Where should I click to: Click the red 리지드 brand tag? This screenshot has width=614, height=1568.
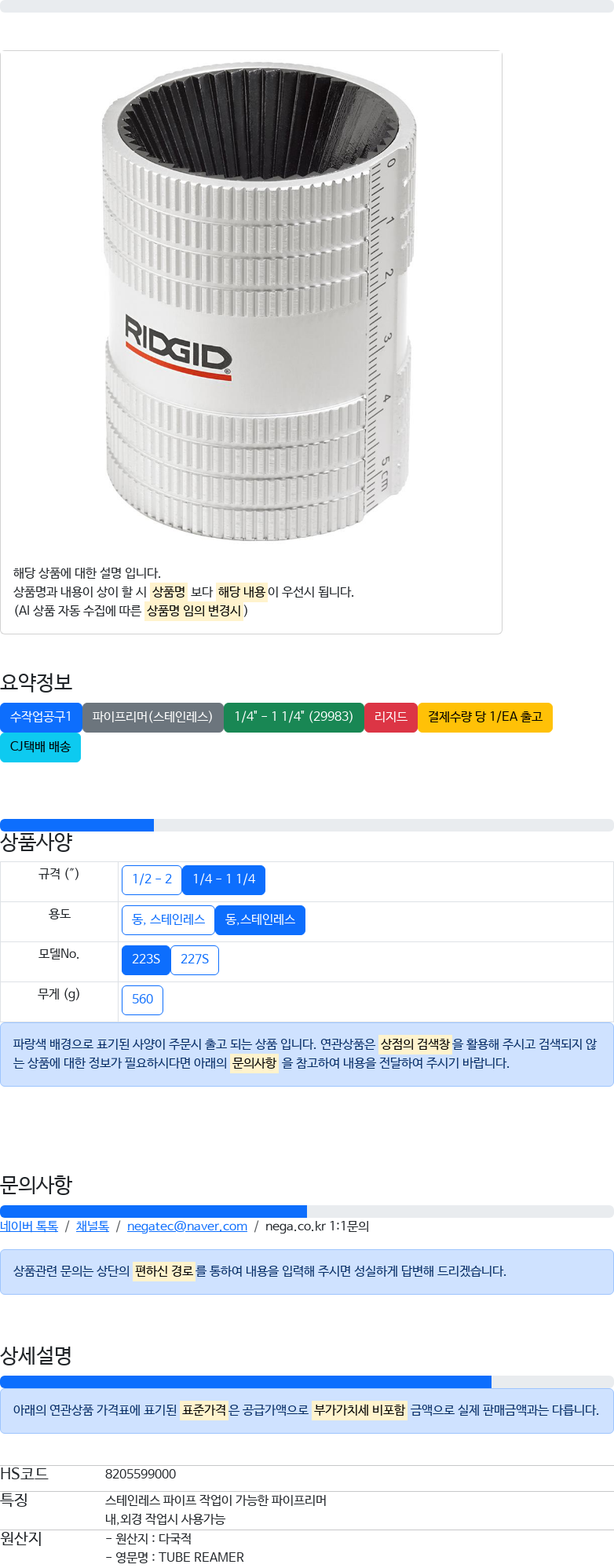[x=391, y=717]
